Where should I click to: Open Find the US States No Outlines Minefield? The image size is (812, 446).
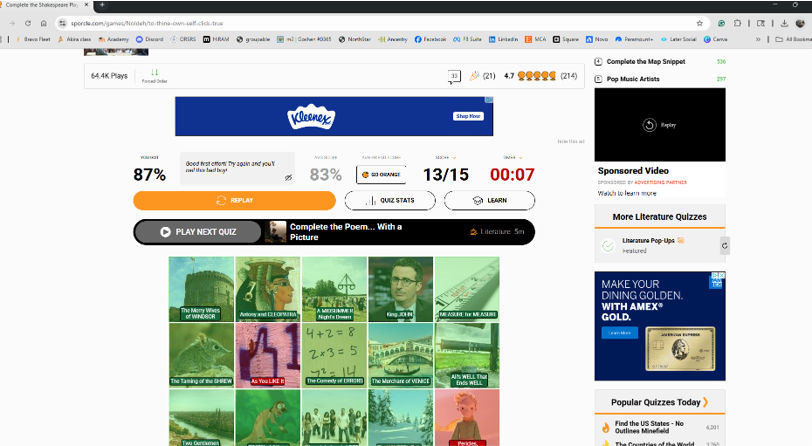pyautogui.click(x=649, y=427)
